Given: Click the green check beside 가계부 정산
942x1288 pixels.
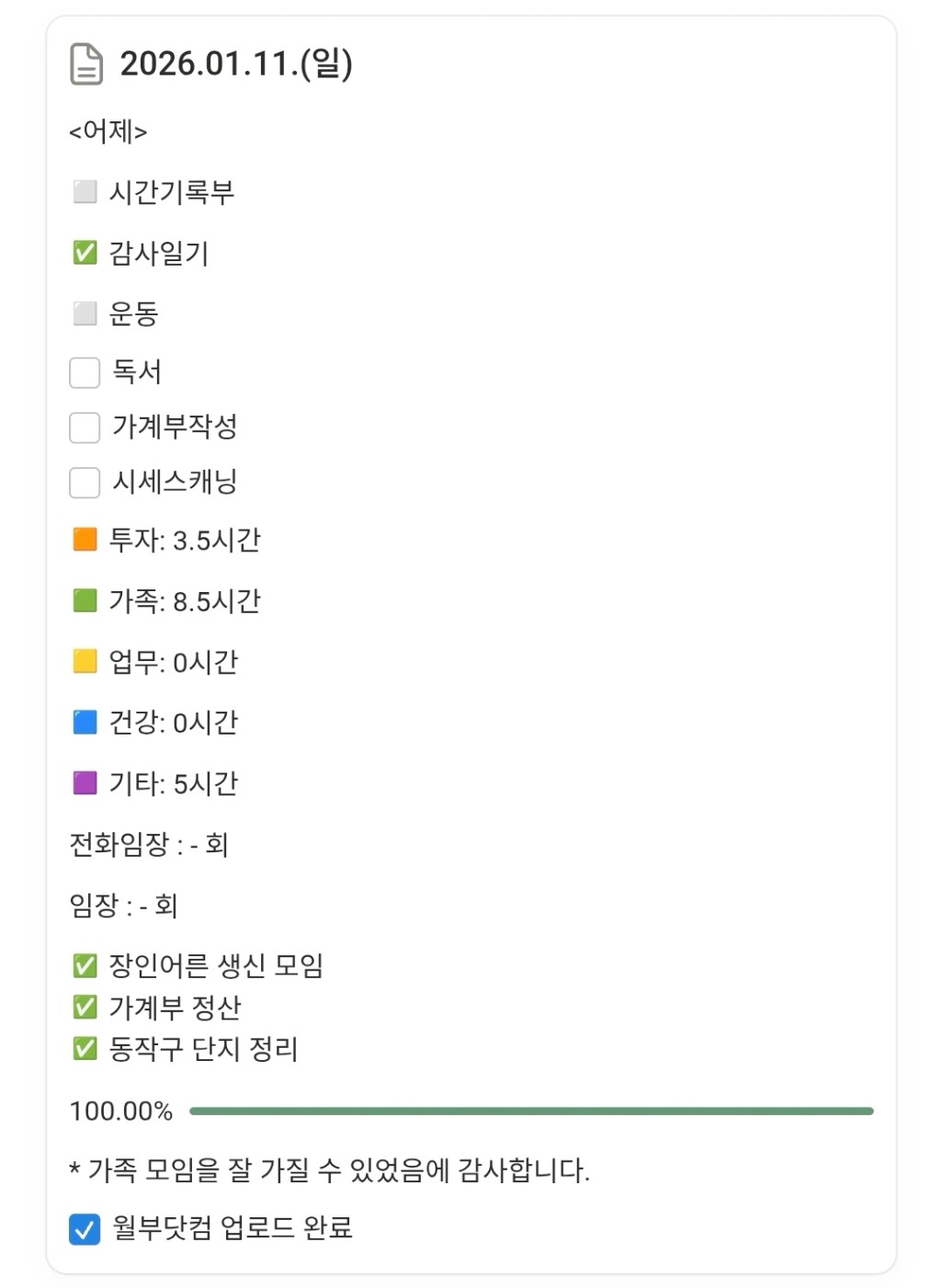Looking at the screenshot, I should (x=85, y=1008).
